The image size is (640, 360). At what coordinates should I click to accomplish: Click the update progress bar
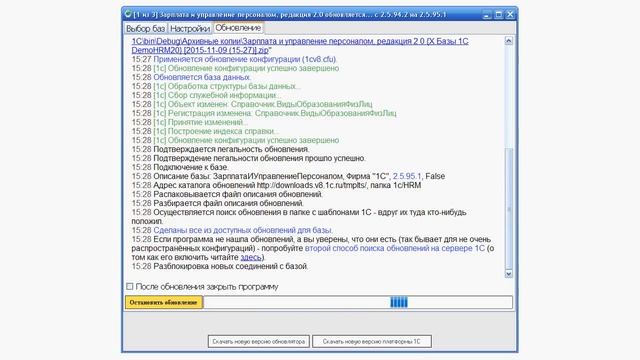click(x=358, y=302)
